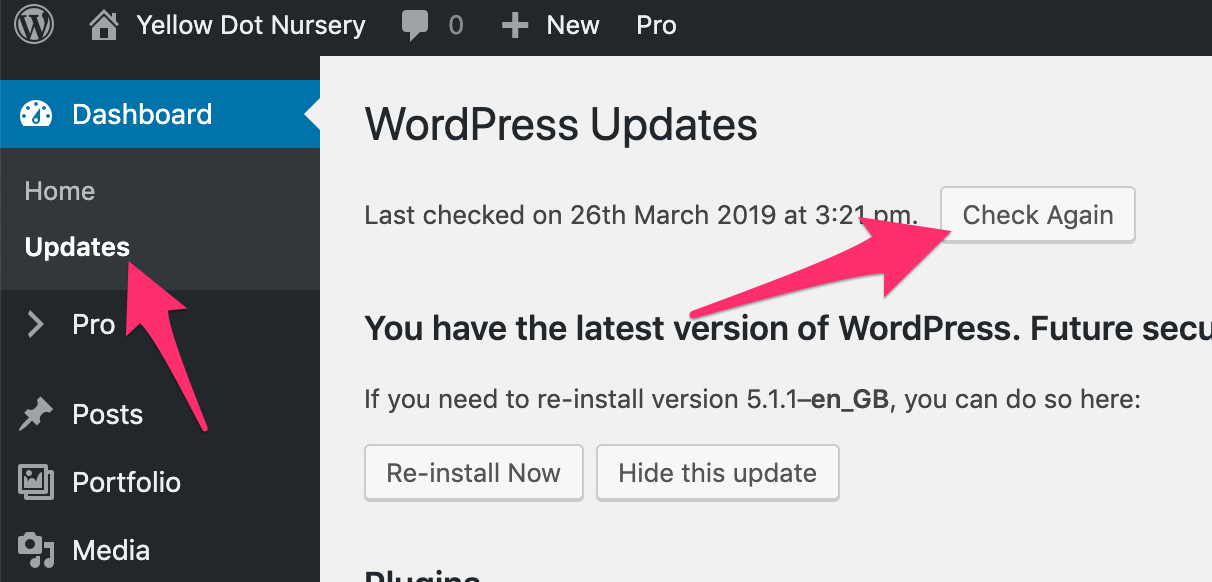Select the Updates submenu item
This screenshot has height=582, width=1212.
tap(77, 247)
